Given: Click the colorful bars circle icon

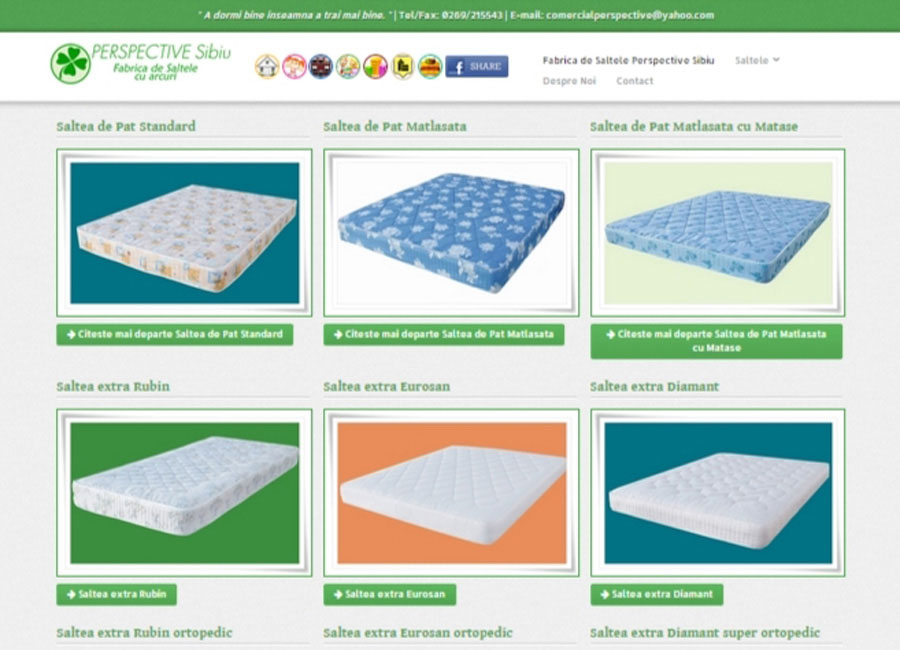Looking at the screenshot, I should 375,67.
